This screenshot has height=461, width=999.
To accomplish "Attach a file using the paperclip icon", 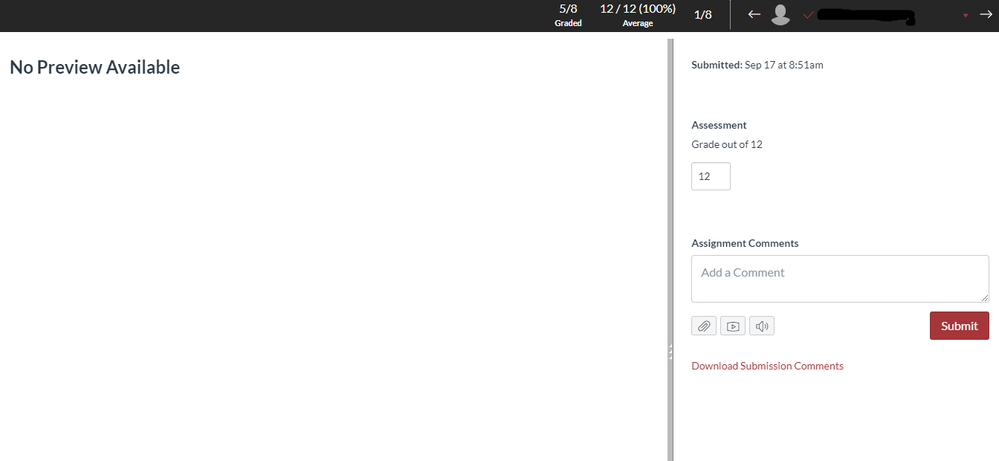I will click(704, 326).
